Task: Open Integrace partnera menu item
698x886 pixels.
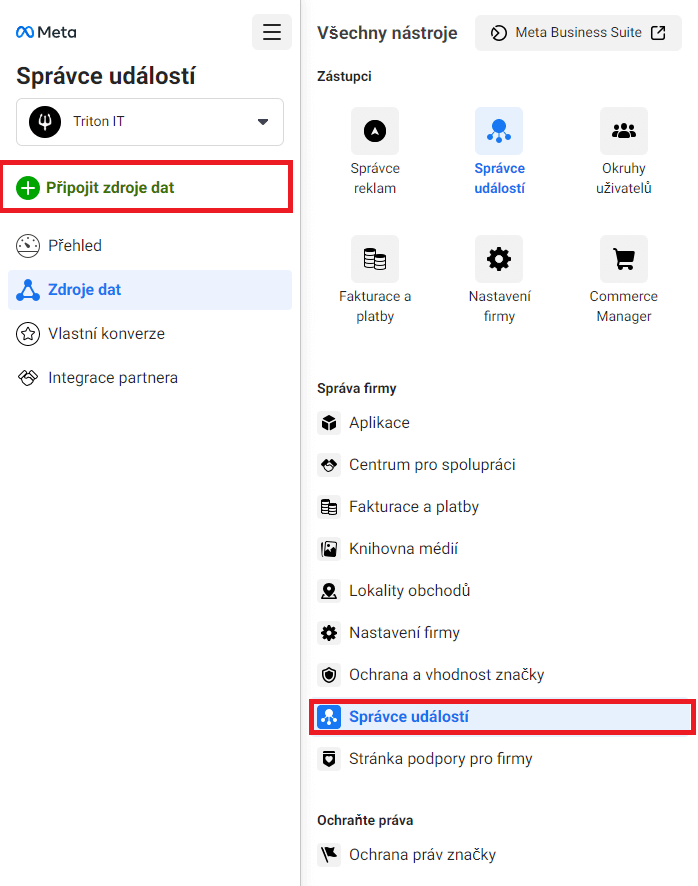Action: pyautogui.click(x=112, y=378)
